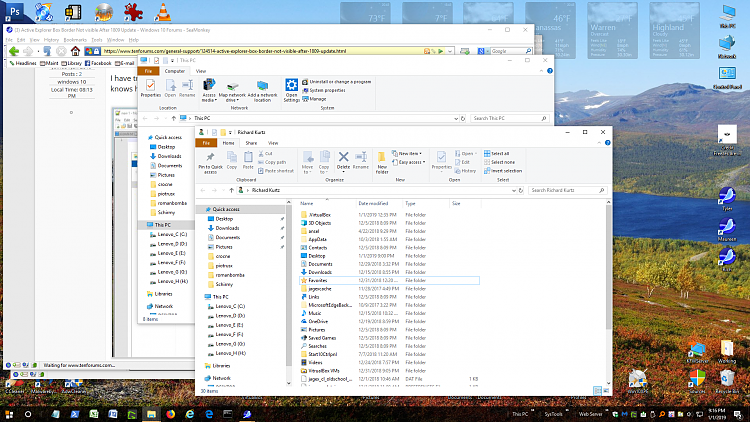This screenshot has width=750, height=422.
Task: Click Open Settings in This PC ribbon
Action: click(x=291, y=90)
